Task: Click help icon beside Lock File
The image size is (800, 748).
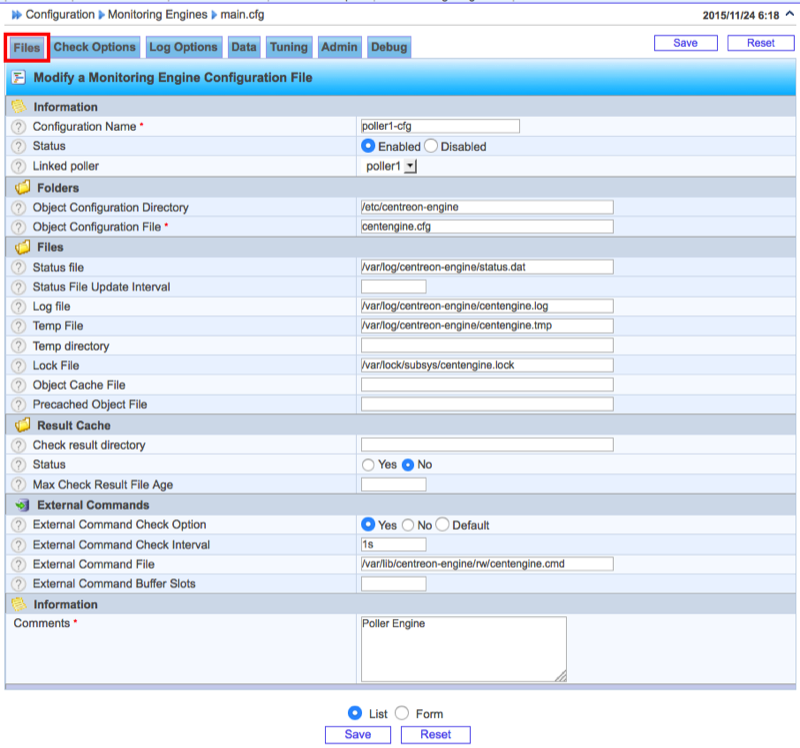Action: [x=18, y=366]
